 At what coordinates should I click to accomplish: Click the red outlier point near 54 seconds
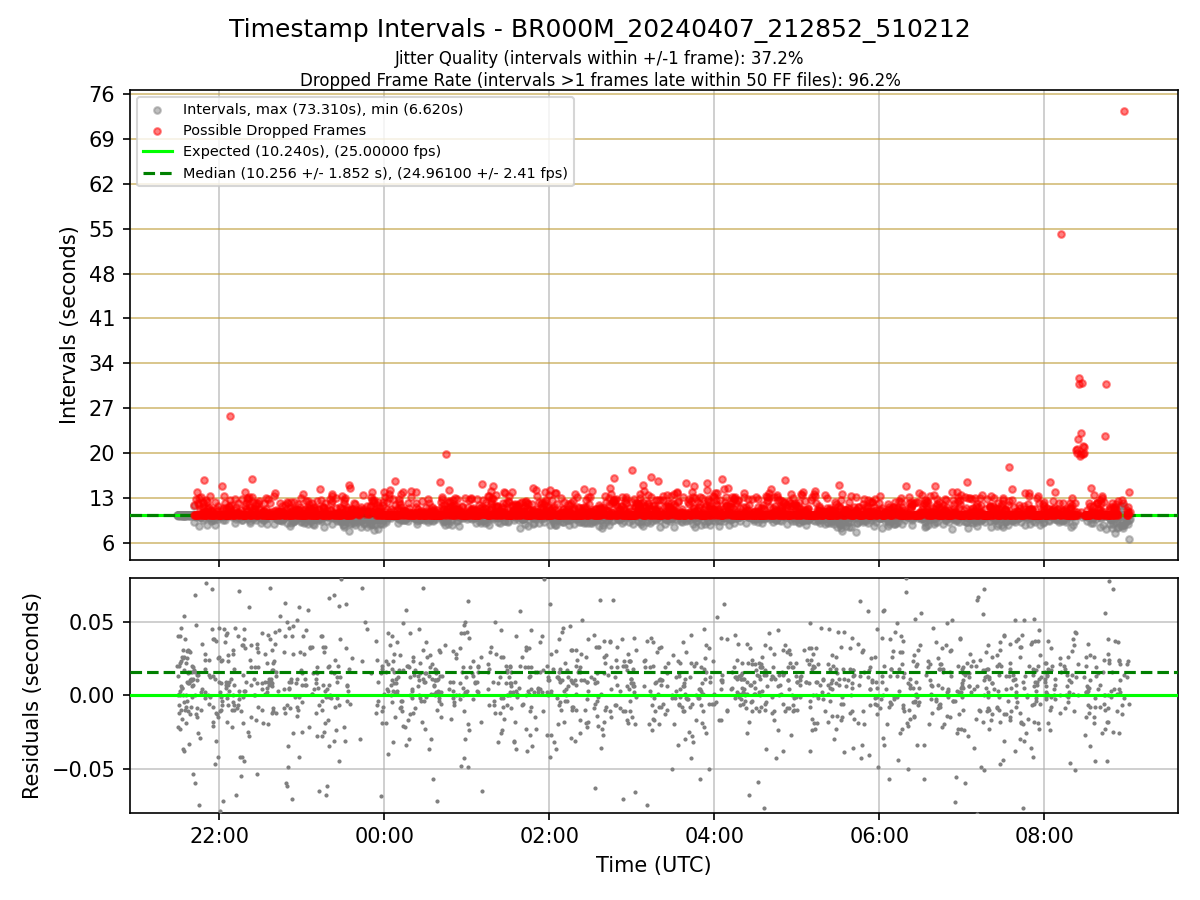pyautogui.click(x=1061, y=234)
